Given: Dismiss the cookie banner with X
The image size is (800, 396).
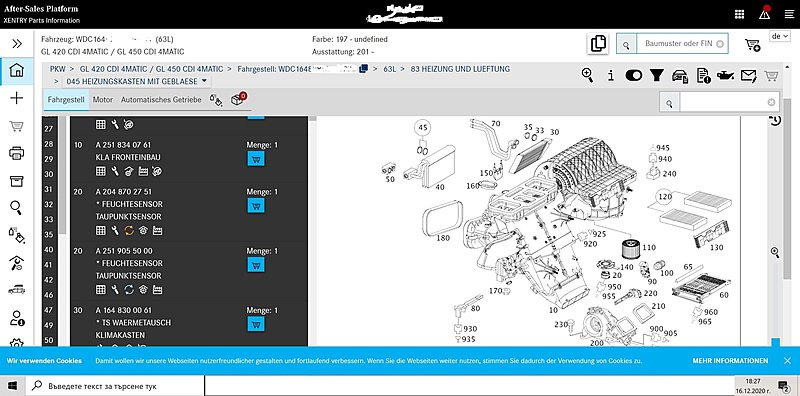Looking at the screenshot, I should [x=787, y=361].
